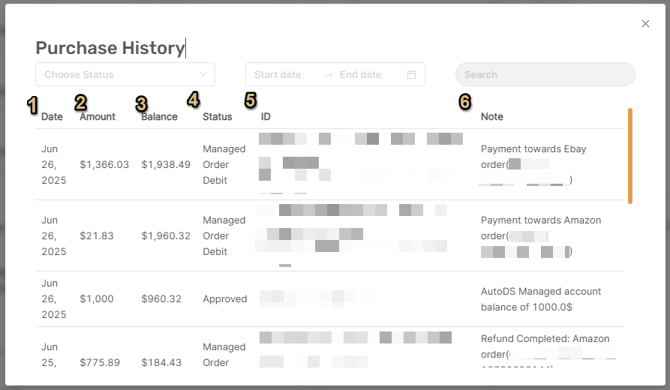
Task: Click the Note column header
Action: coord(492,117)
